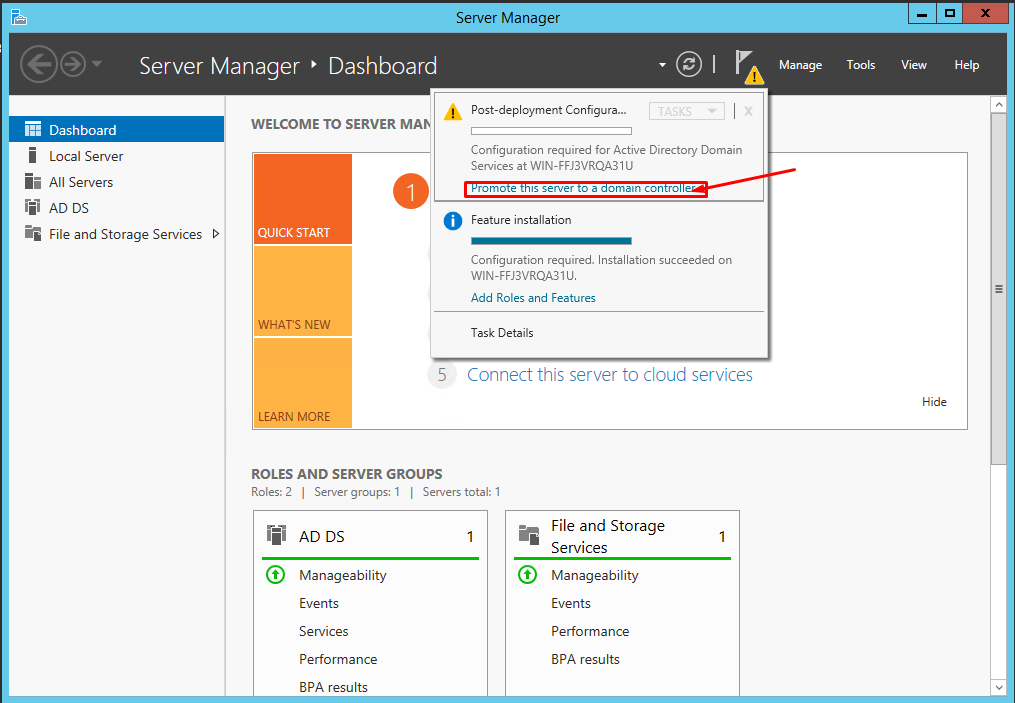Click the AD DS role tile icon
This screenshot has height=703, width=1015.
click(276, 535)
